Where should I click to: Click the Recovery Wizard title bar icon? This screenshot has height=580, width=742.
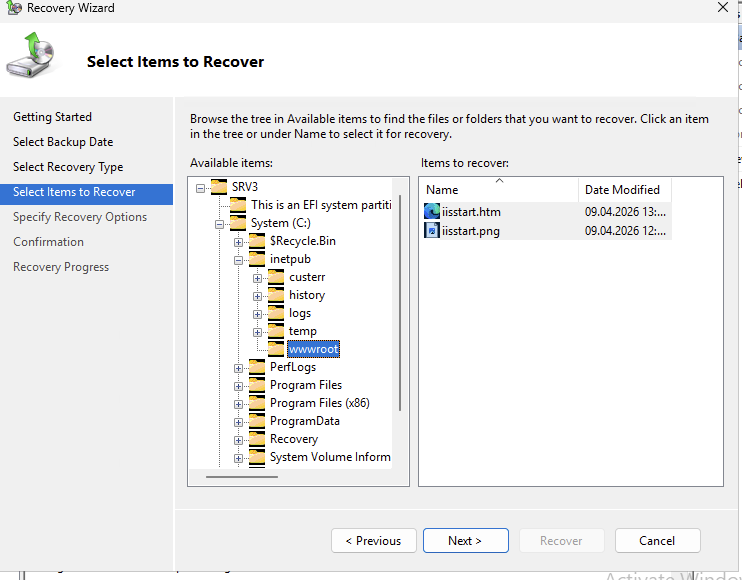coord(14,8)
